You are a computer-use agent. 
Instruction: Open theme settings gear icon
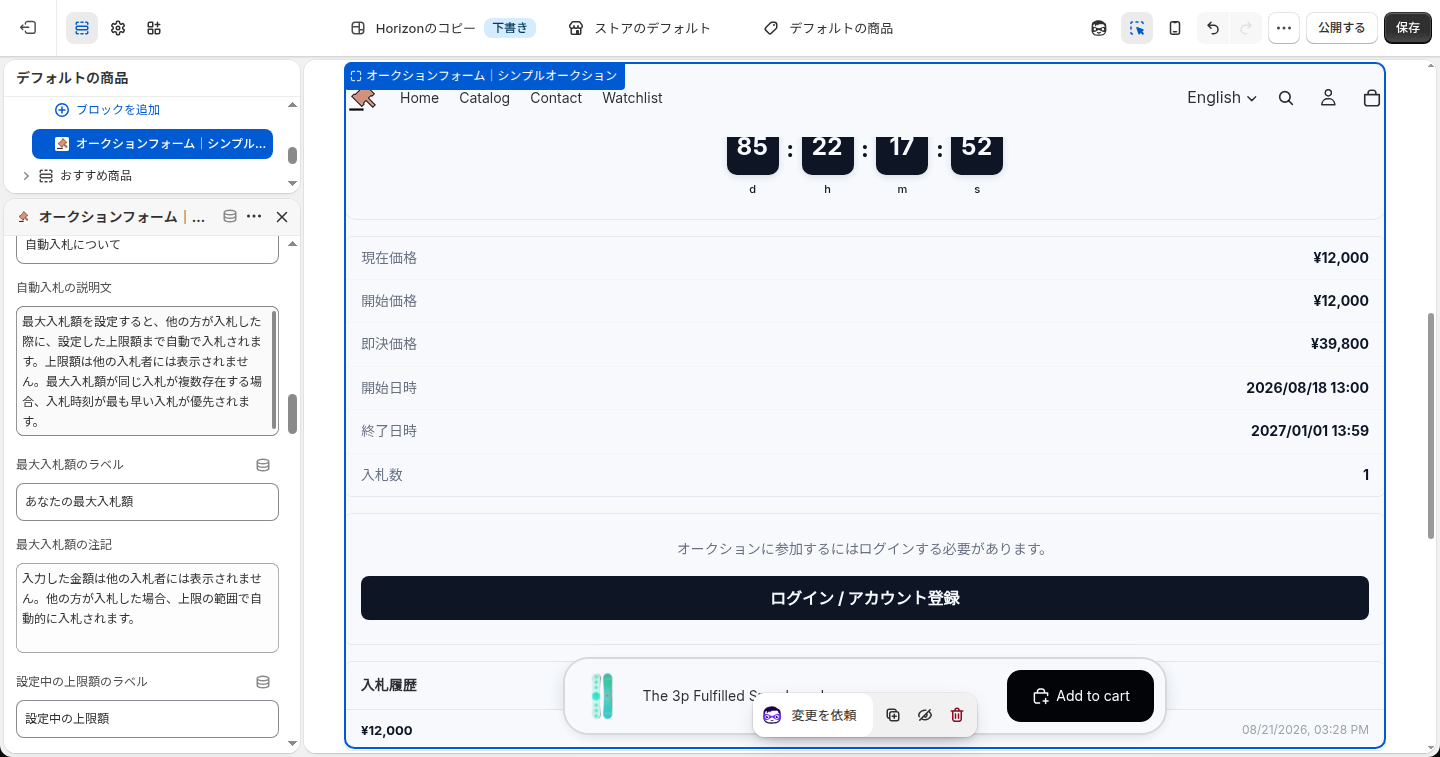118,28
